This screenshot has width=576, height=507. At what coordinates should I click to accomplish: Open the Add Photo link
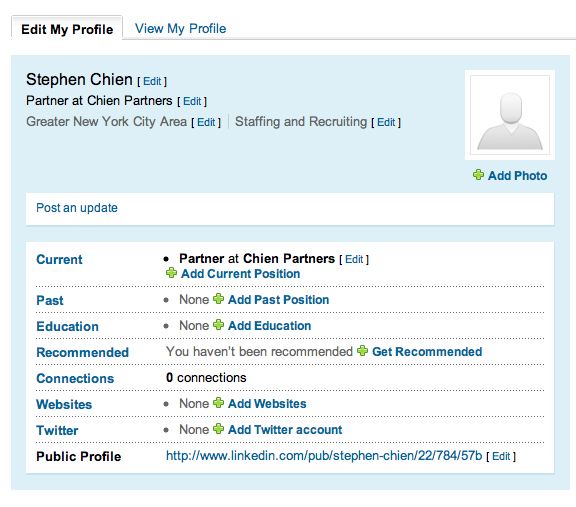coord(518,176)
